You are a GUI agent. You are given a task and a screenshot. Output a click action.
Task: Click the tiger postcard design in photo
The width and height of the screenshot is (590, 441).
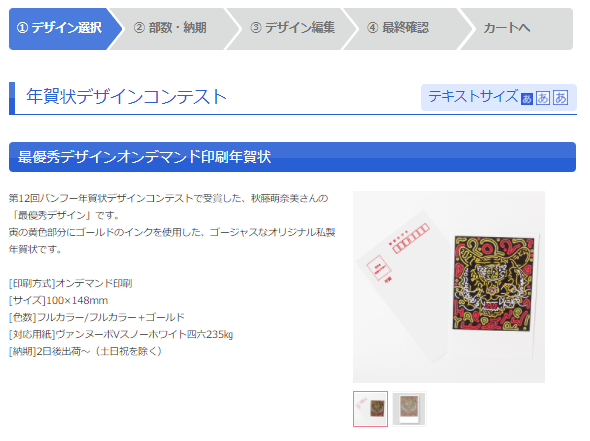(x=493, y=283)
